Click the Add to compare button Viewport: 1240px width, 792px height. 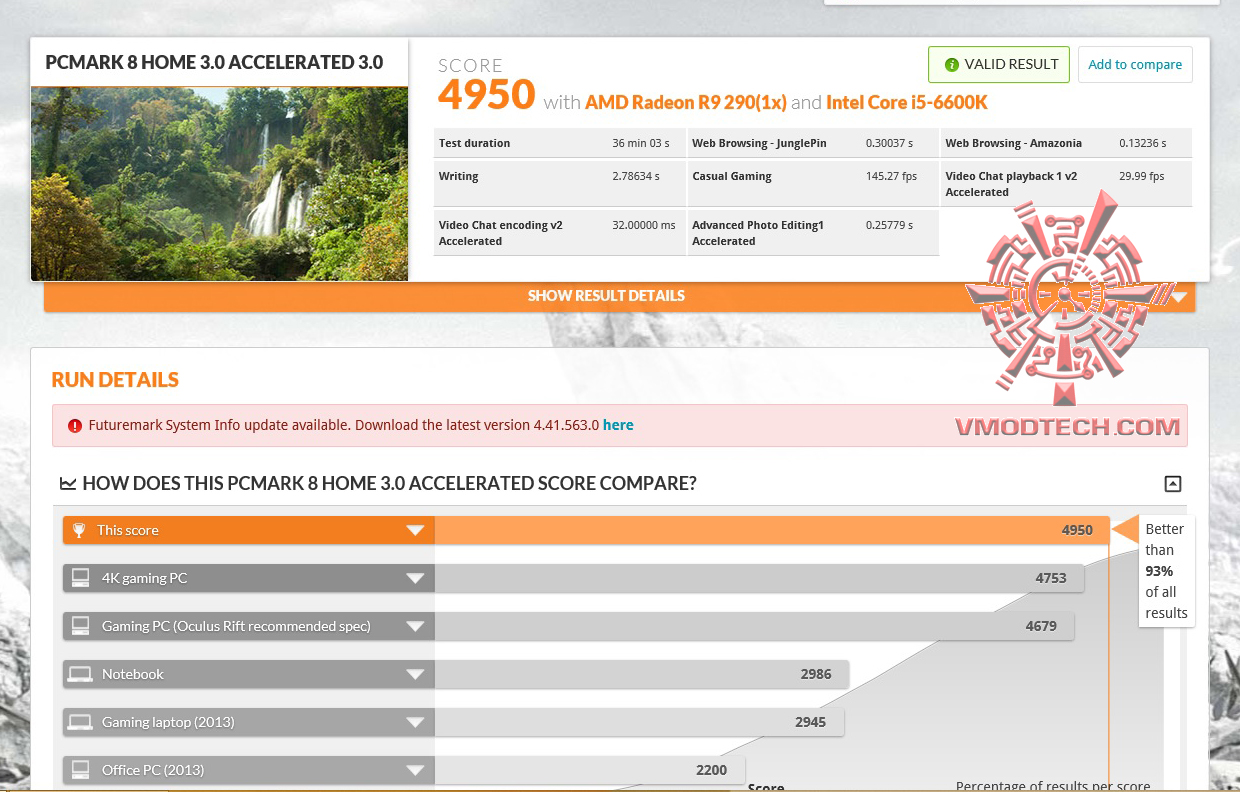click(1135, 65)
